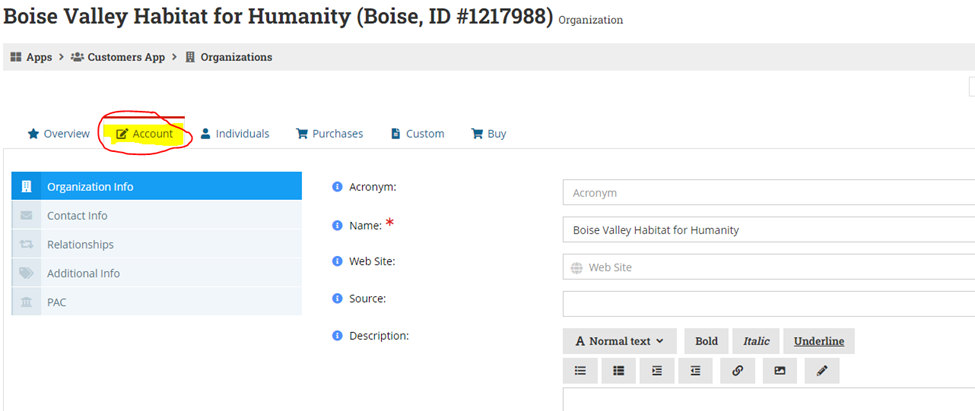Click the Customers App people icon
Image resolution: width=975 pixels, height=411 pixels.
[77, 57]
